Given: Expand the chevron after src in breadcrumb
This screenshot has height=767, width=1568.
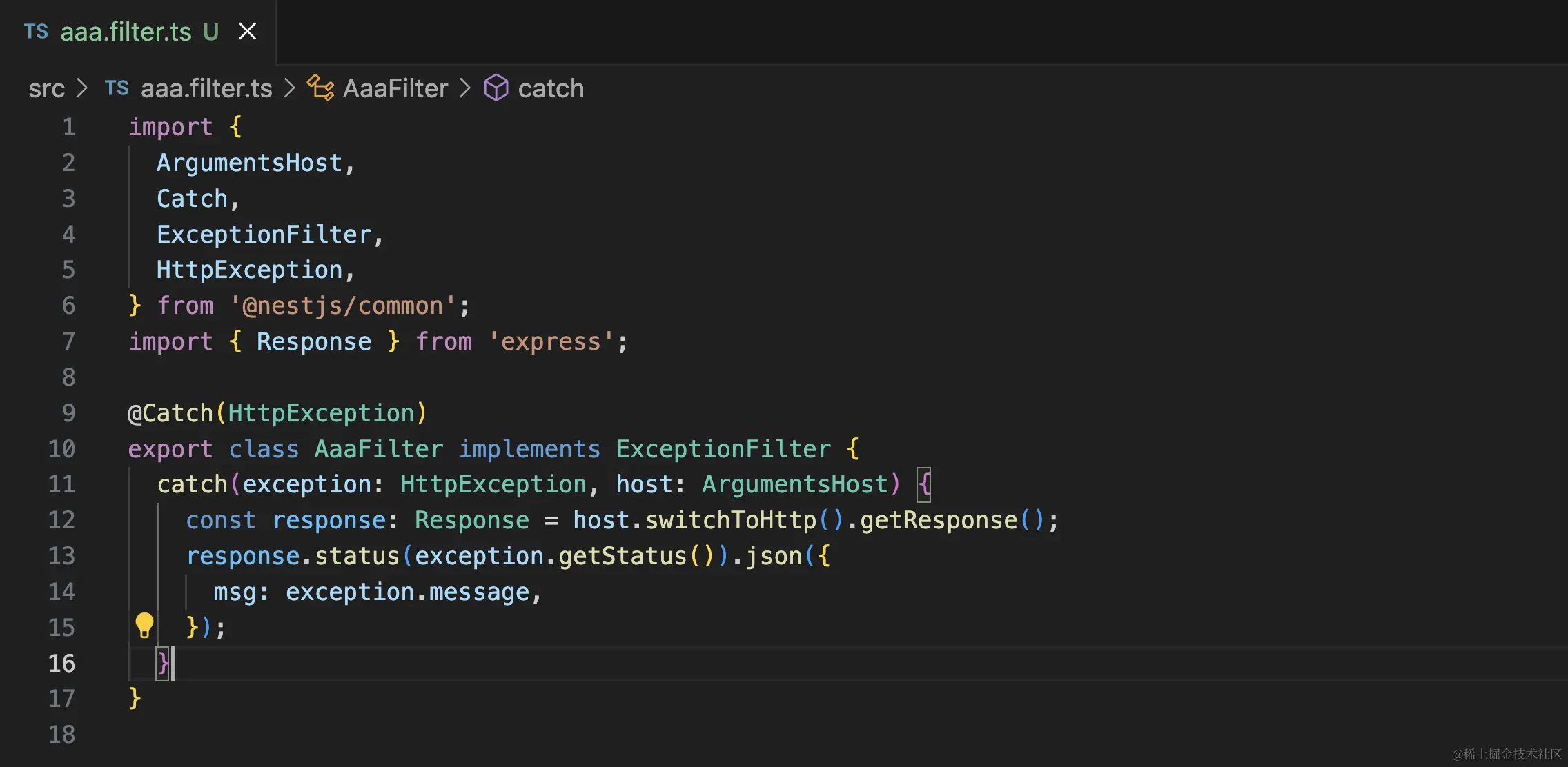Looking at the screenshot, I should pyautogui.click(x=82, y=88).
